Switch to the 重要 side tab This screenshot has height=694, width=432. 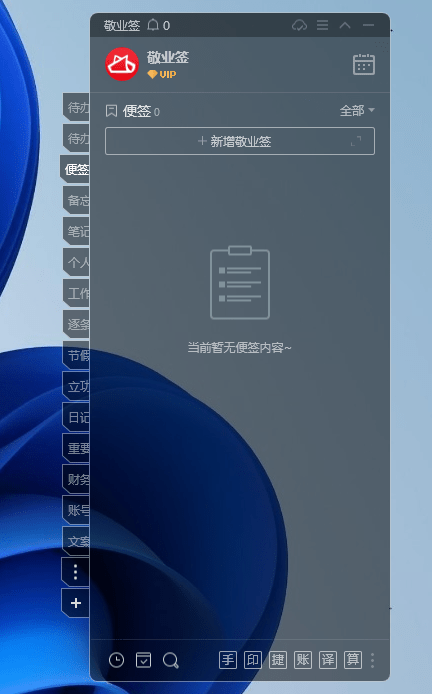pyautogui.click(x=76, y=448)
